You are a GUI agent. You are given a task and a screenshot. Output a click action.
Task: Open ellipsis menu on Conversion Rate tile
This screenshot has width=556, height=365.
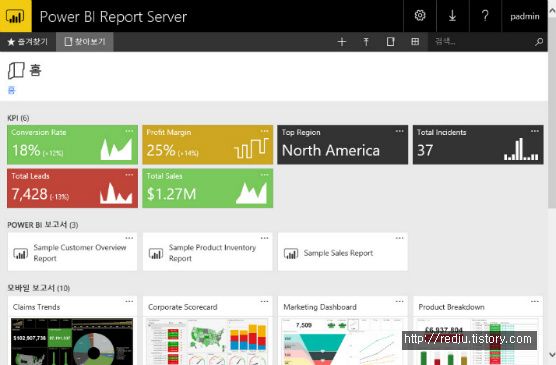click(129, 131)
